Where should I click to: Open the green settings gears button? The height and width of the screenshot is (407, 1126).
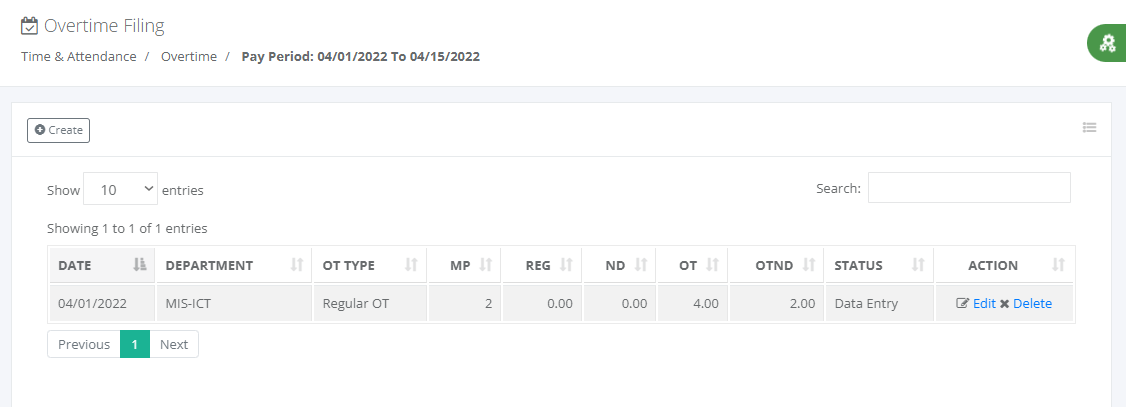click(x=1107, y=43)
